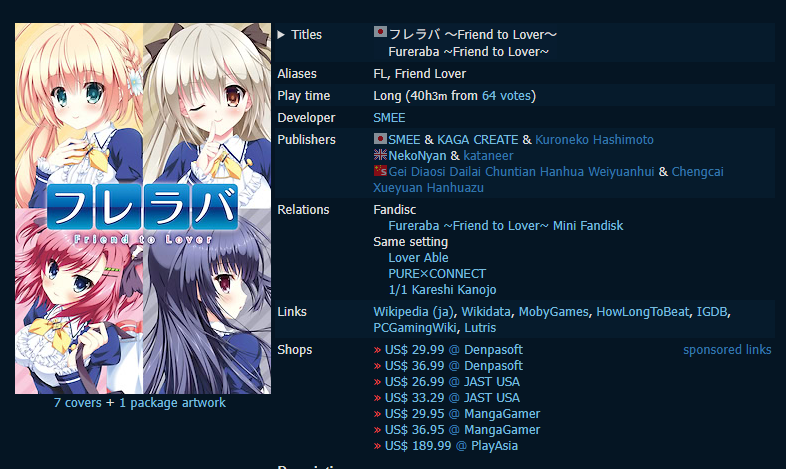The height and width of the screenshot is (469, 786).
Task: Click the red arrow before US$ 189.99 PlayAsia
Action: (377, 446)
